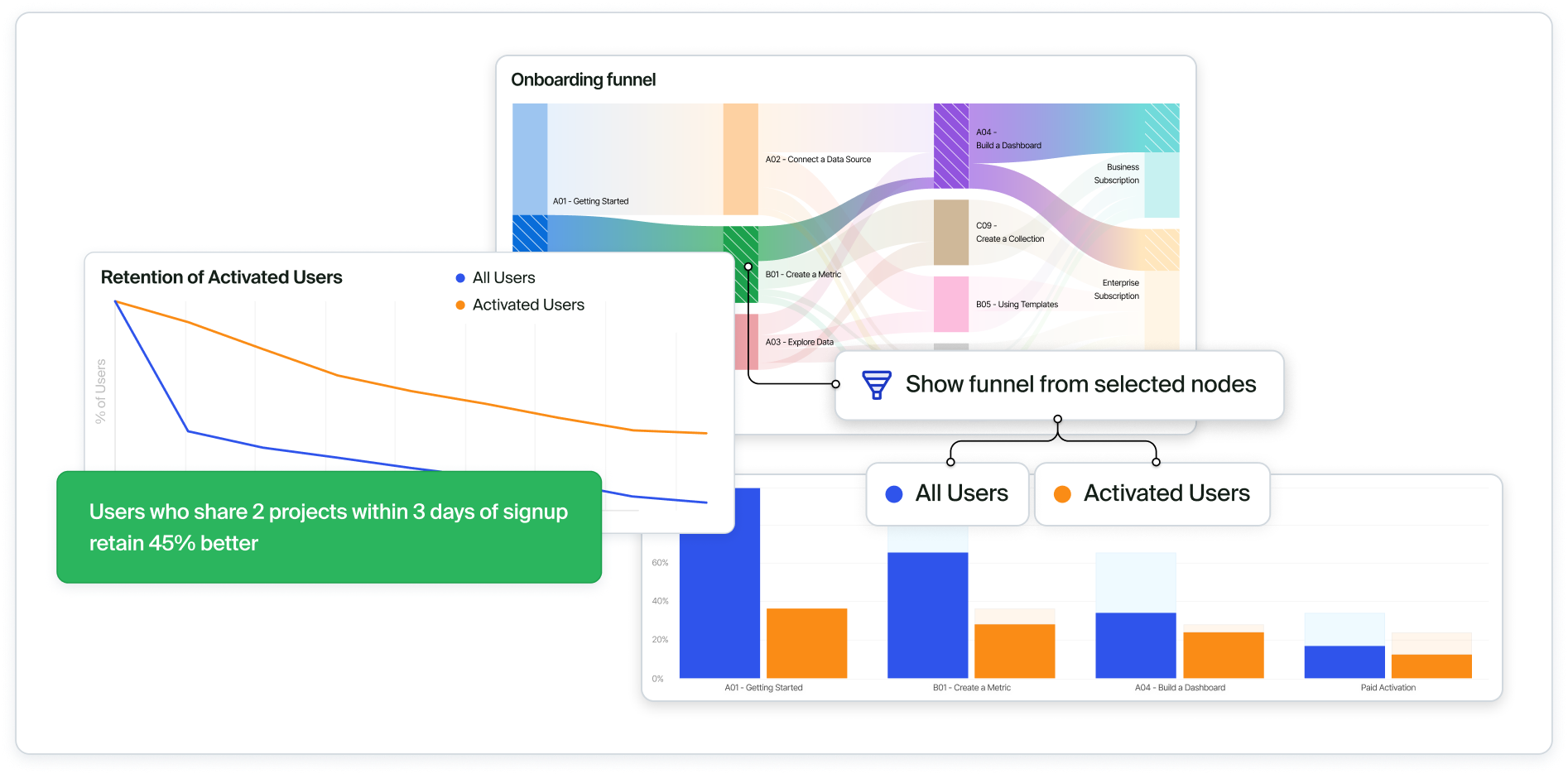Viewport: 1568px width, 774px height.
Task: Select the light blue A01 Getting Started node
Action: click(x=529, y=159)
